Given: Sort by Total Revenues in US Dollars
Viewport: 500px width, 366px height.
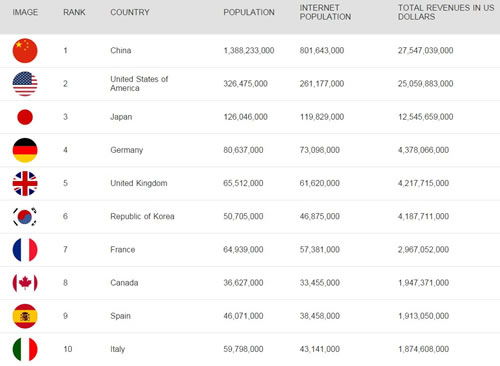Looking at the screenshot, I should click(446, 12).
